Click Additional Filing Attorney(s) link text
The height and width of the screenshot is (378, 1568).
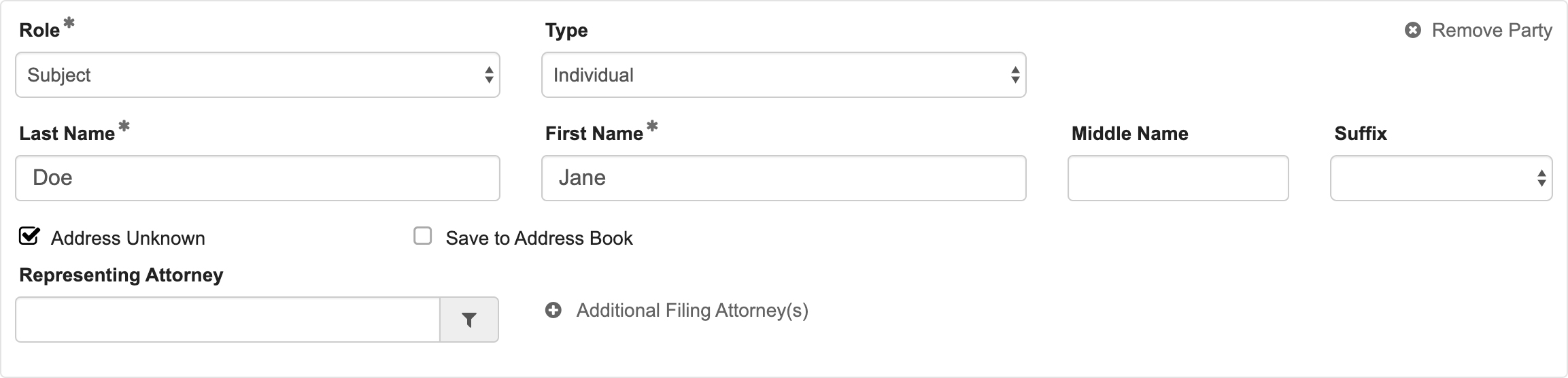coord(692,311)
